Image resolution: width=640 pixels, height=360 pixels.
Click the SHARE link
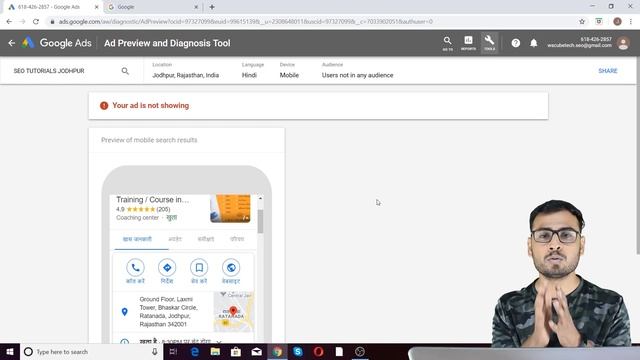[607, 71]
